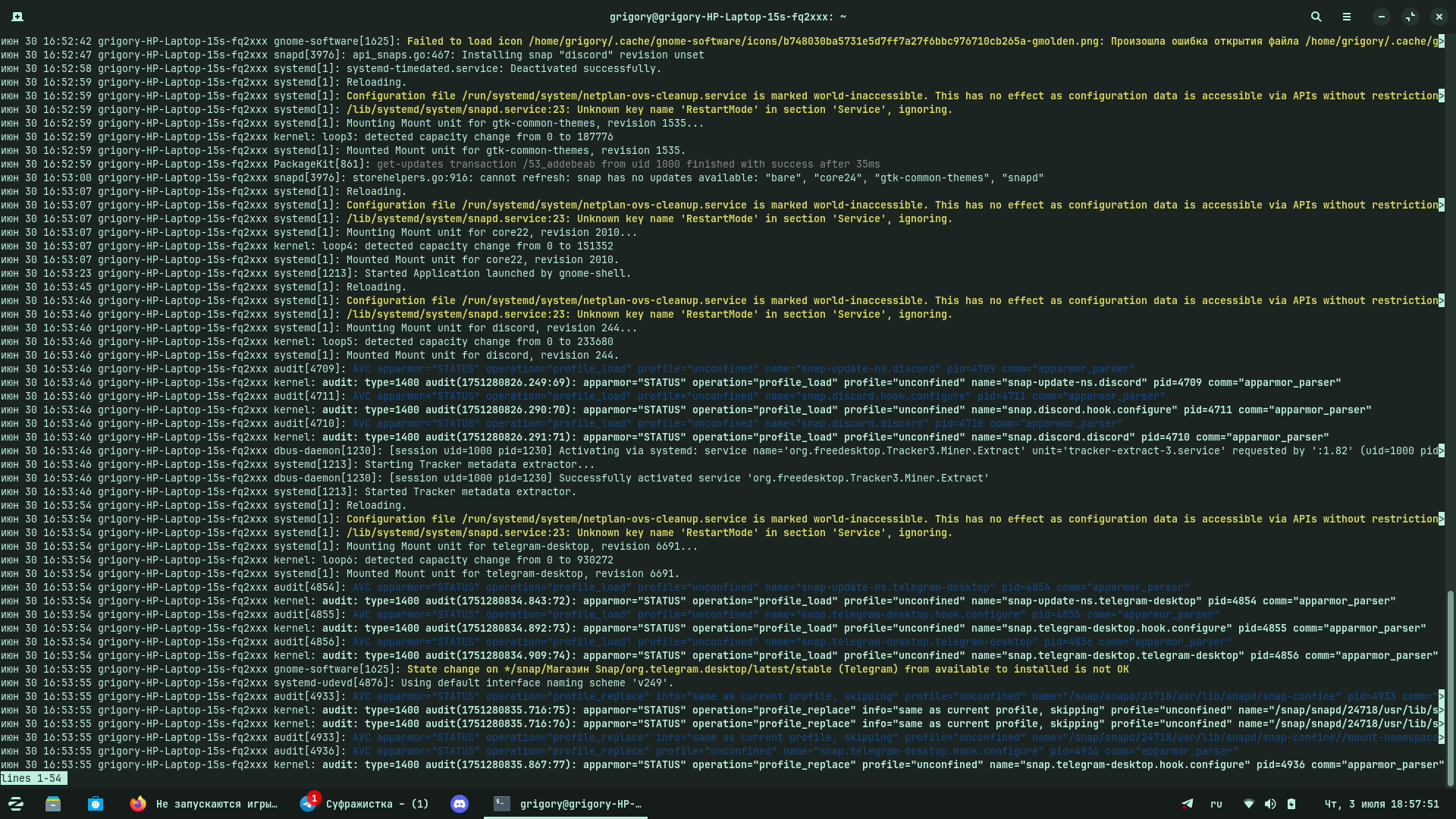Open the Software store taskbar icon
This screenshot has width=1456, height=819.
pos(96,804)
